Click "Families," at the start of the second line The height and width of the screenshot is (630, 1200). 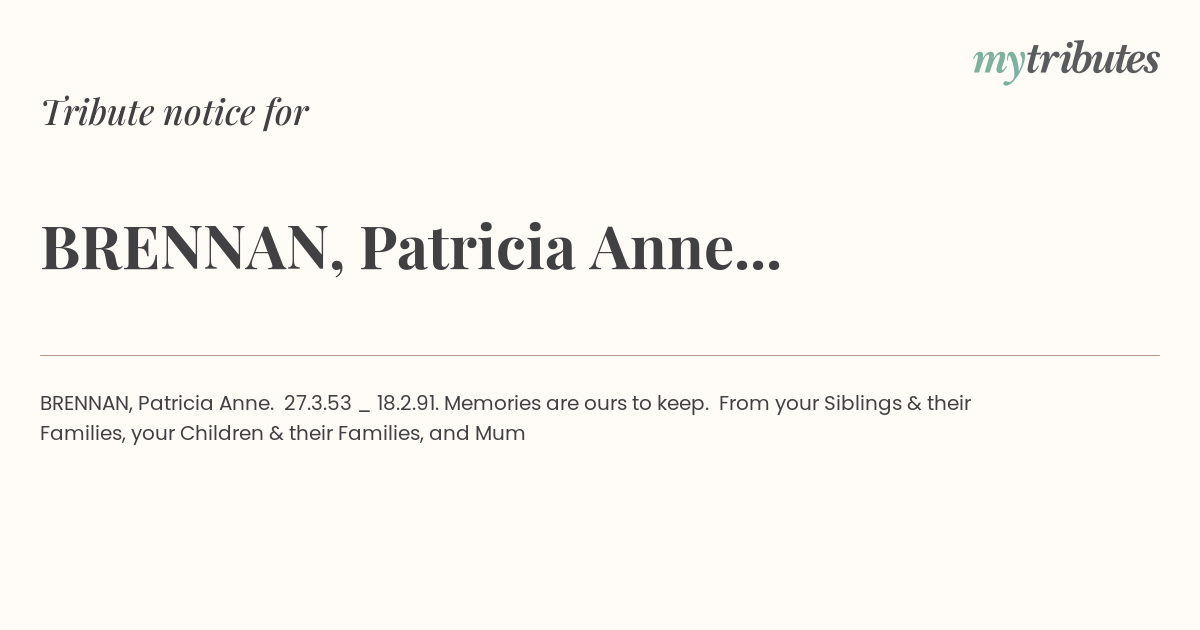click(x=84, y=433)
